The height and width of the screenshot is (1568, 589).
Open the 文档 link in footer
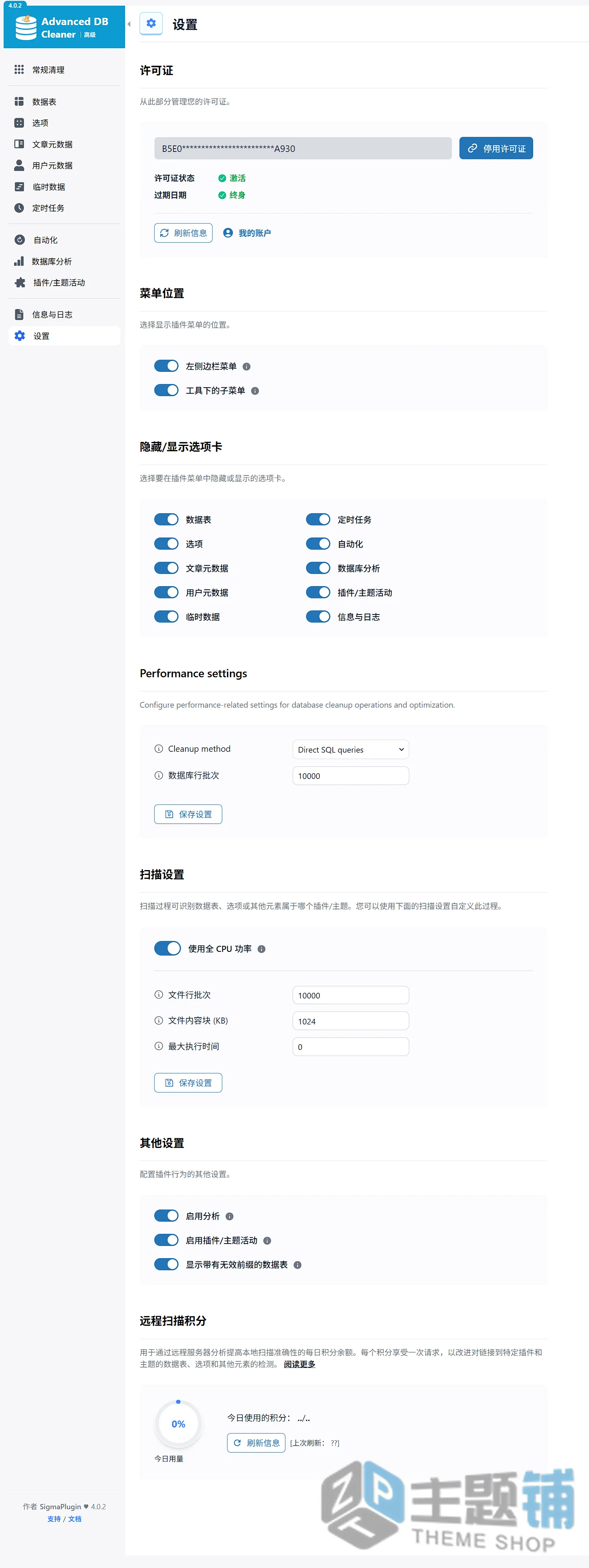tap(75, 1519)
